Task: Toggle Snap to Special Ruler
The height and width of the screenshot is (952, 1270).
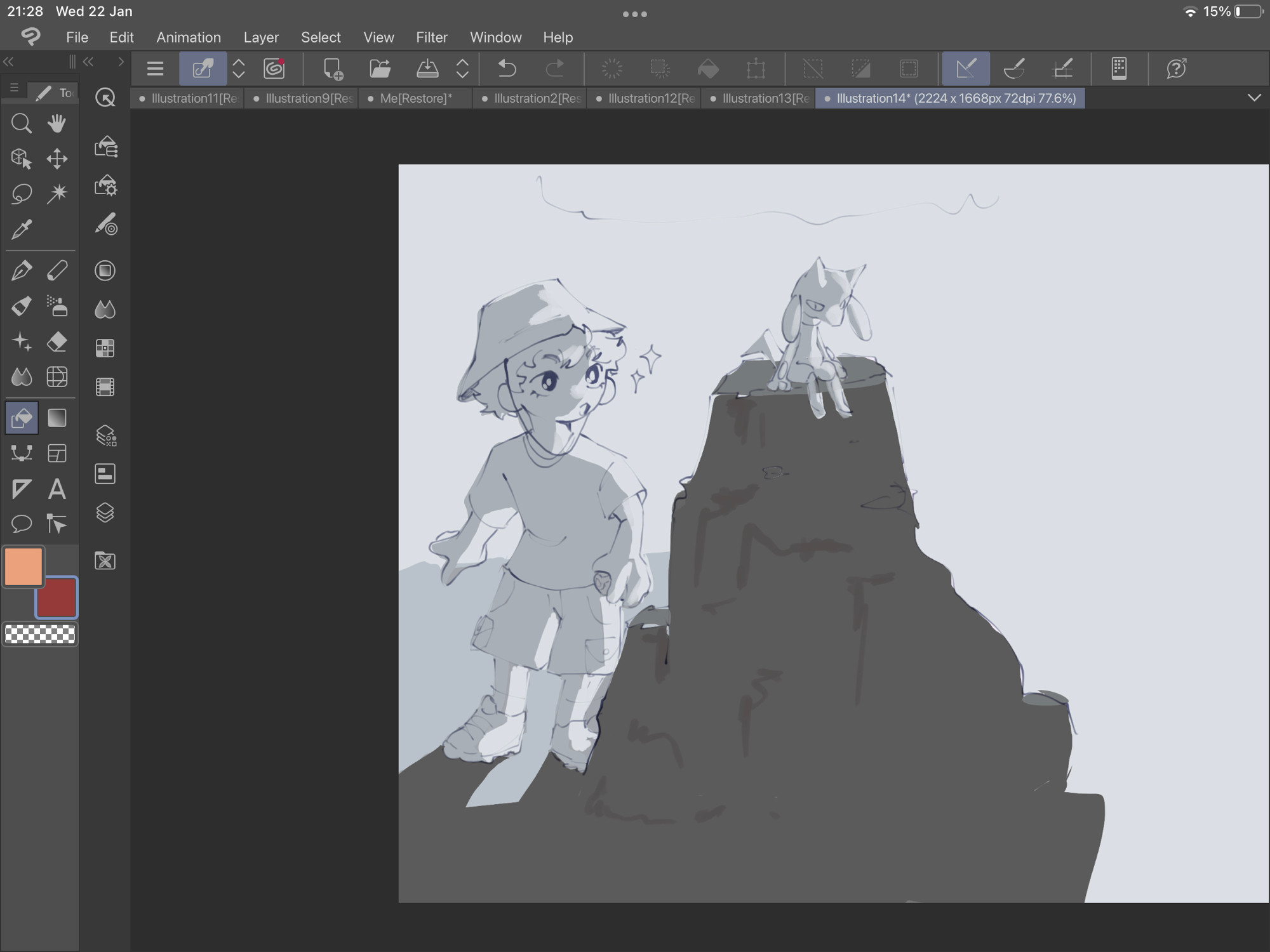Action: click(1014, 69)
